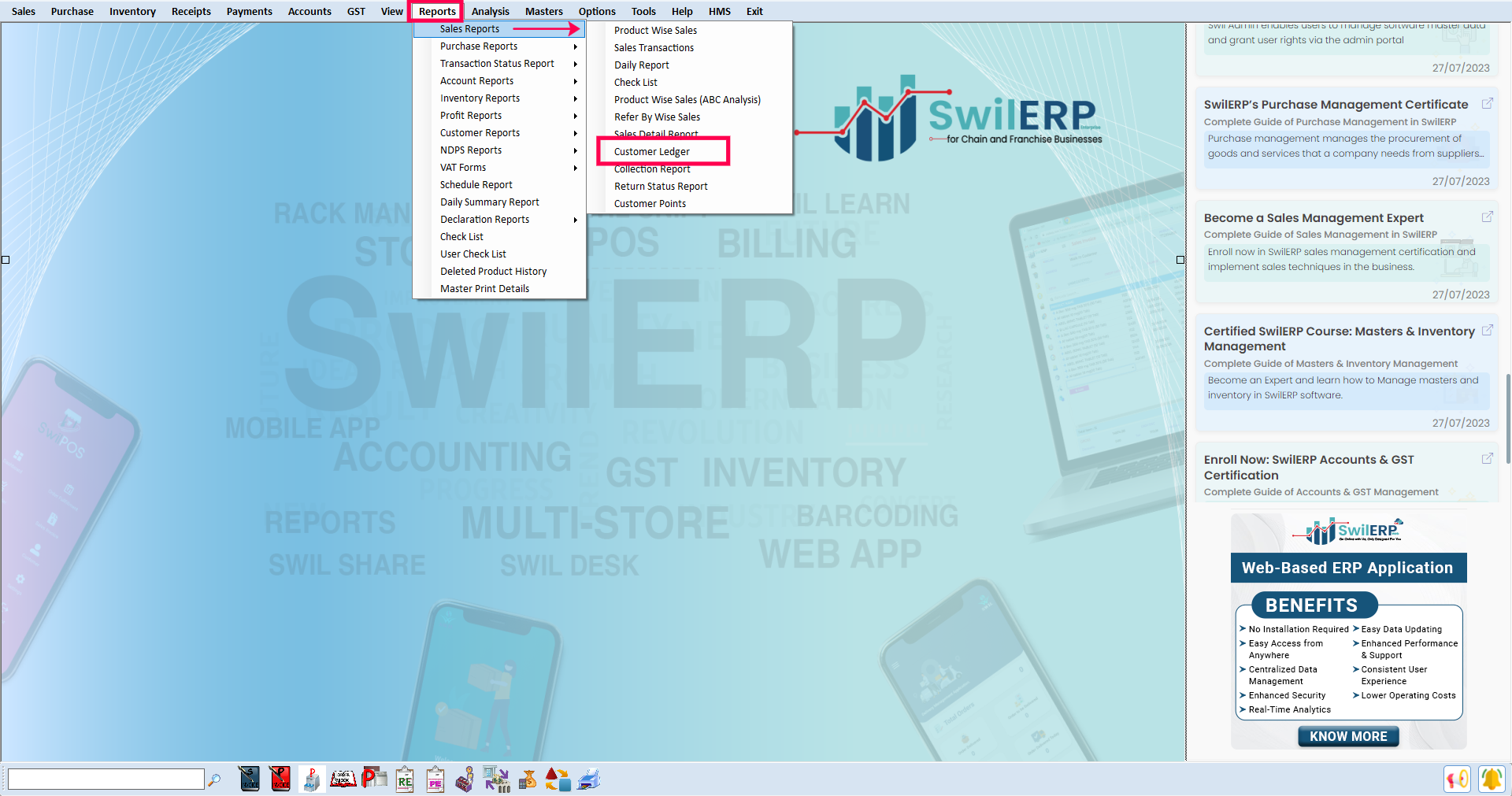Choose Product Wise Sales report
This screenshot has height=796, width=1512.
[655, 31]
